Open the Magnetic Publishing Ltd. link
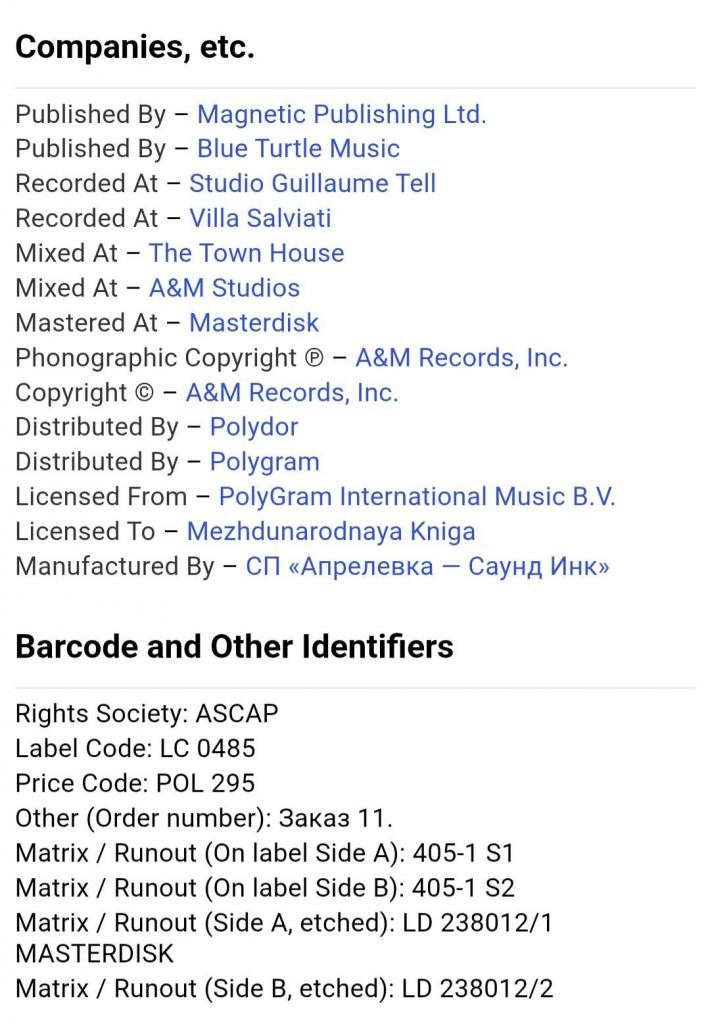The height and width of the screenshot is (1024, 710). [x=342, y=114]
